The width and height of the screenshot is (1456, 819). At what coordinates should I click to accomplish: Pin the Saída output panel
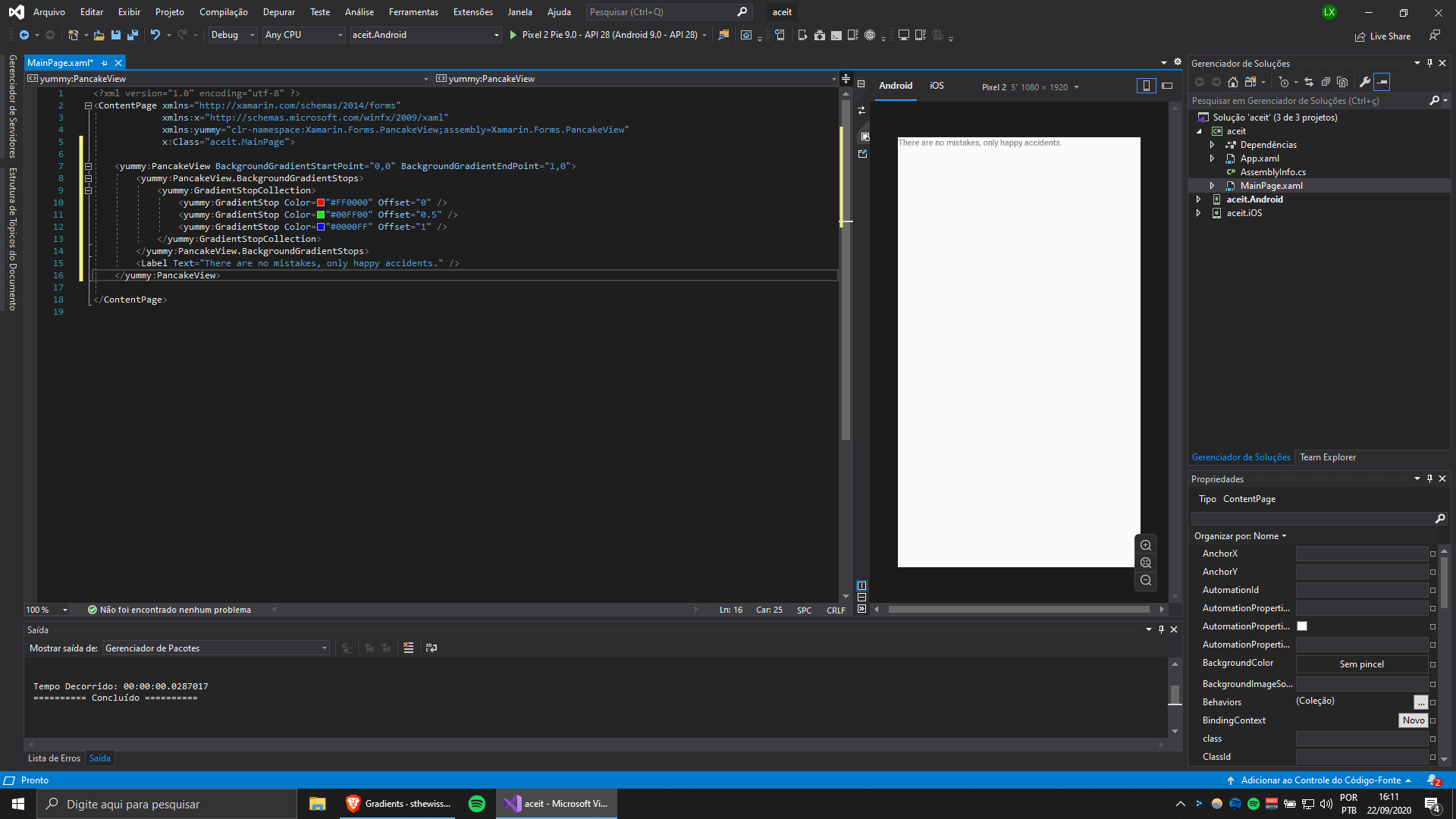1160,629
